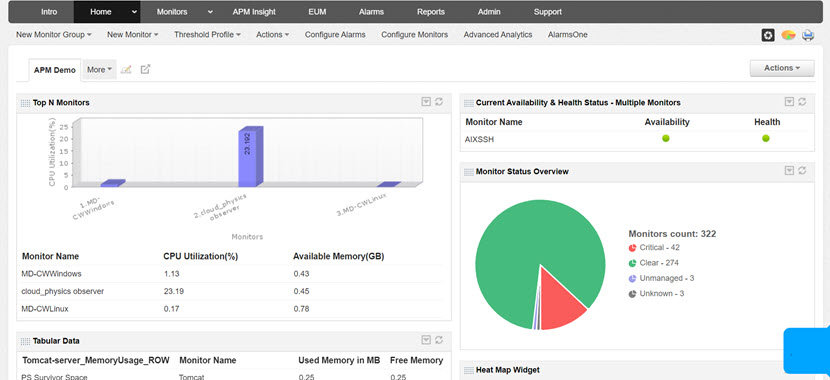Open Monitor Status Overview widget options dropdown
Image resolution: width=830 pixels, height=380 pixels.
789,170
